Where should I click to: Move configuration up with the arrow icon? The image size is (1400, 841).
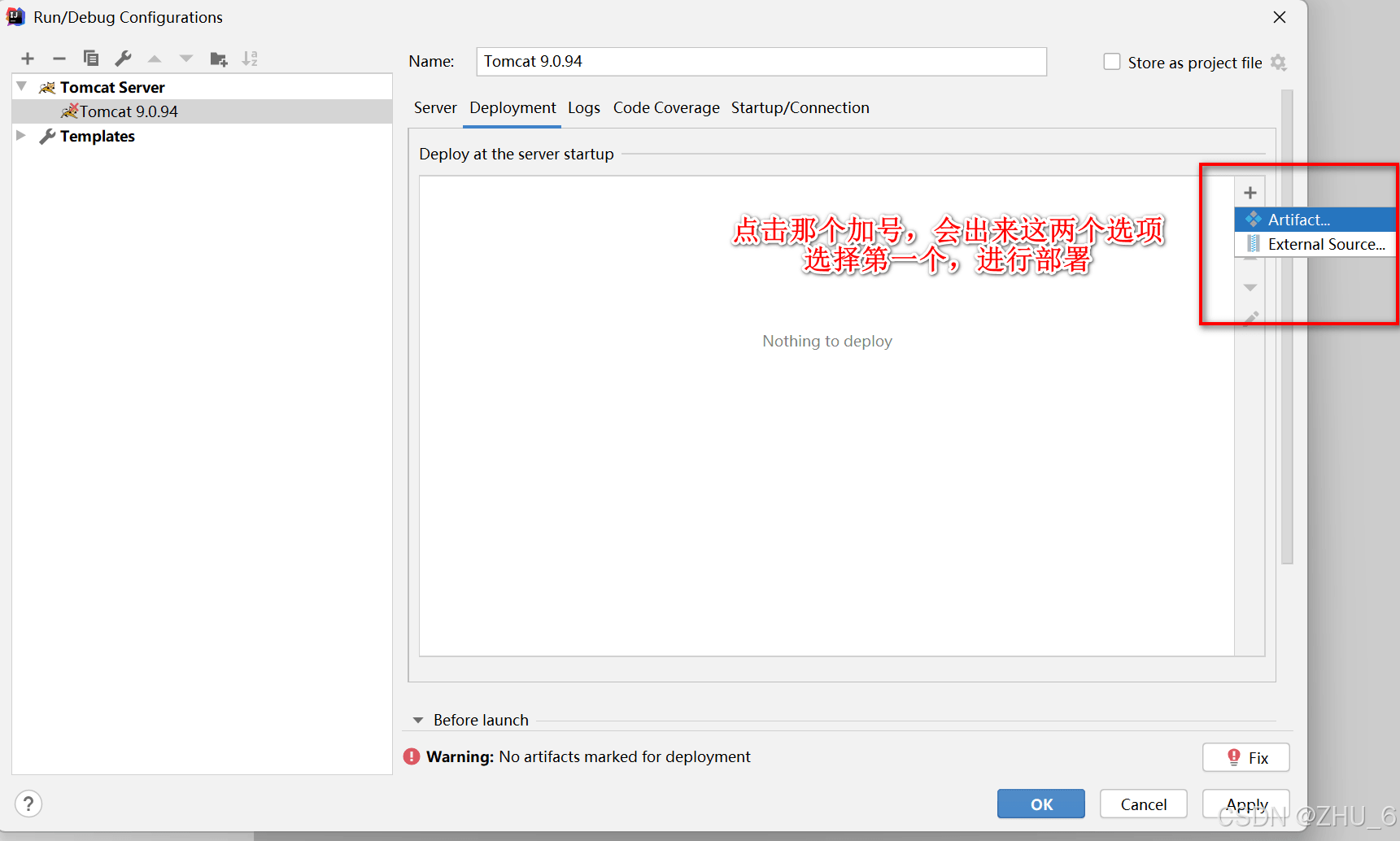(155, 59)
